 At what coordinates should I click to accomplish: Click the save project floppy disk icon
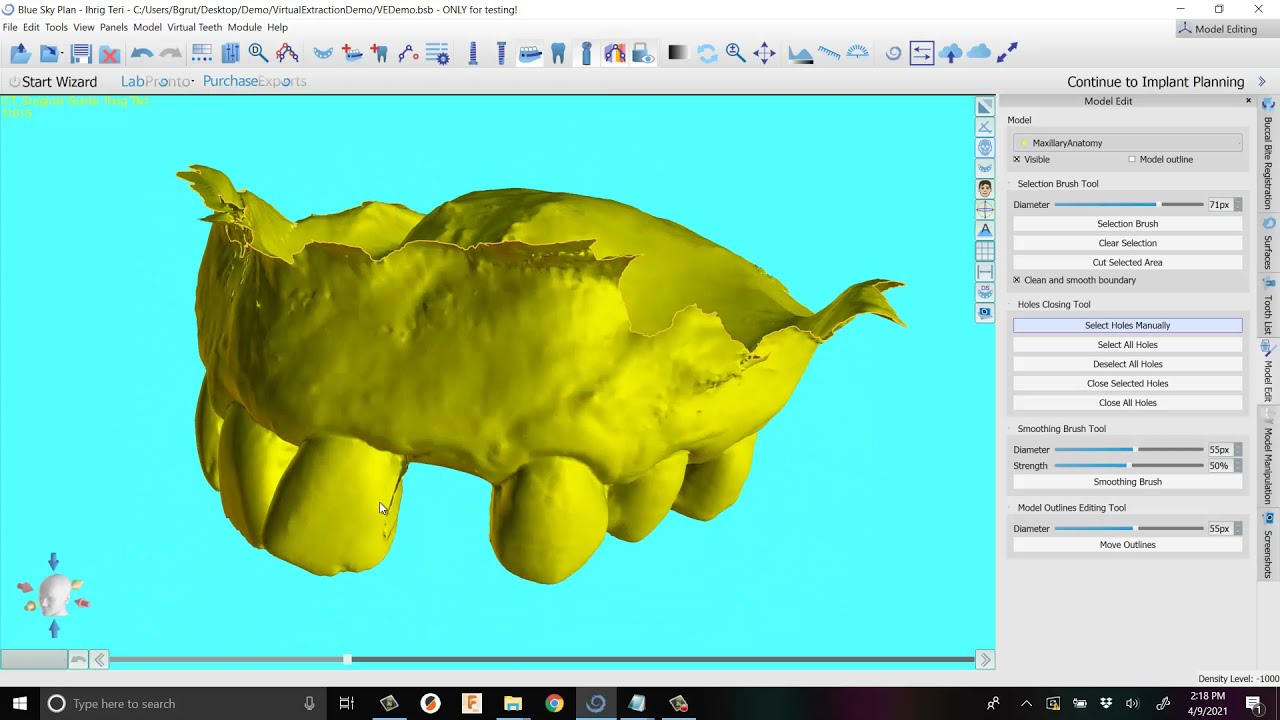pyautogui.click(x=82, y=54)
